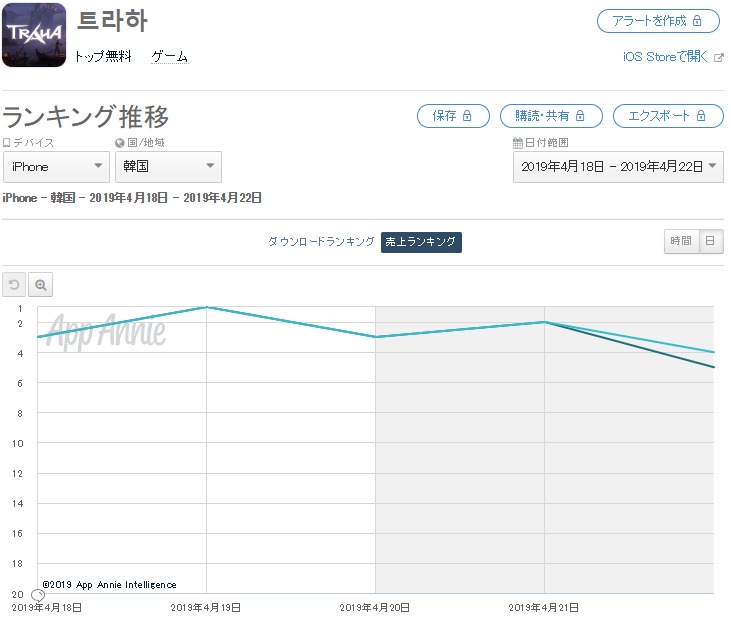This screenshot has height=618, width=731.
Task: Click the lock icon on 保存 button
Action: tap(467, 116)
